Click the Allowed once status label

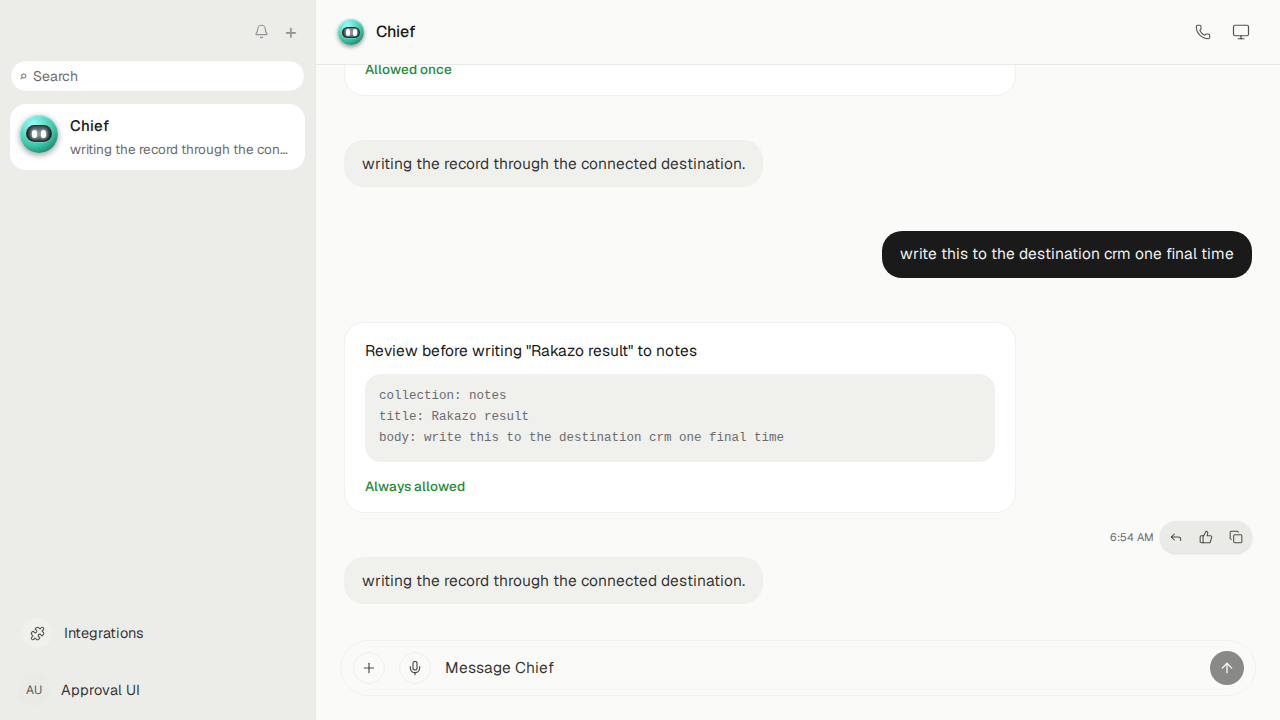pyautogui.click(x=408, y=70)
